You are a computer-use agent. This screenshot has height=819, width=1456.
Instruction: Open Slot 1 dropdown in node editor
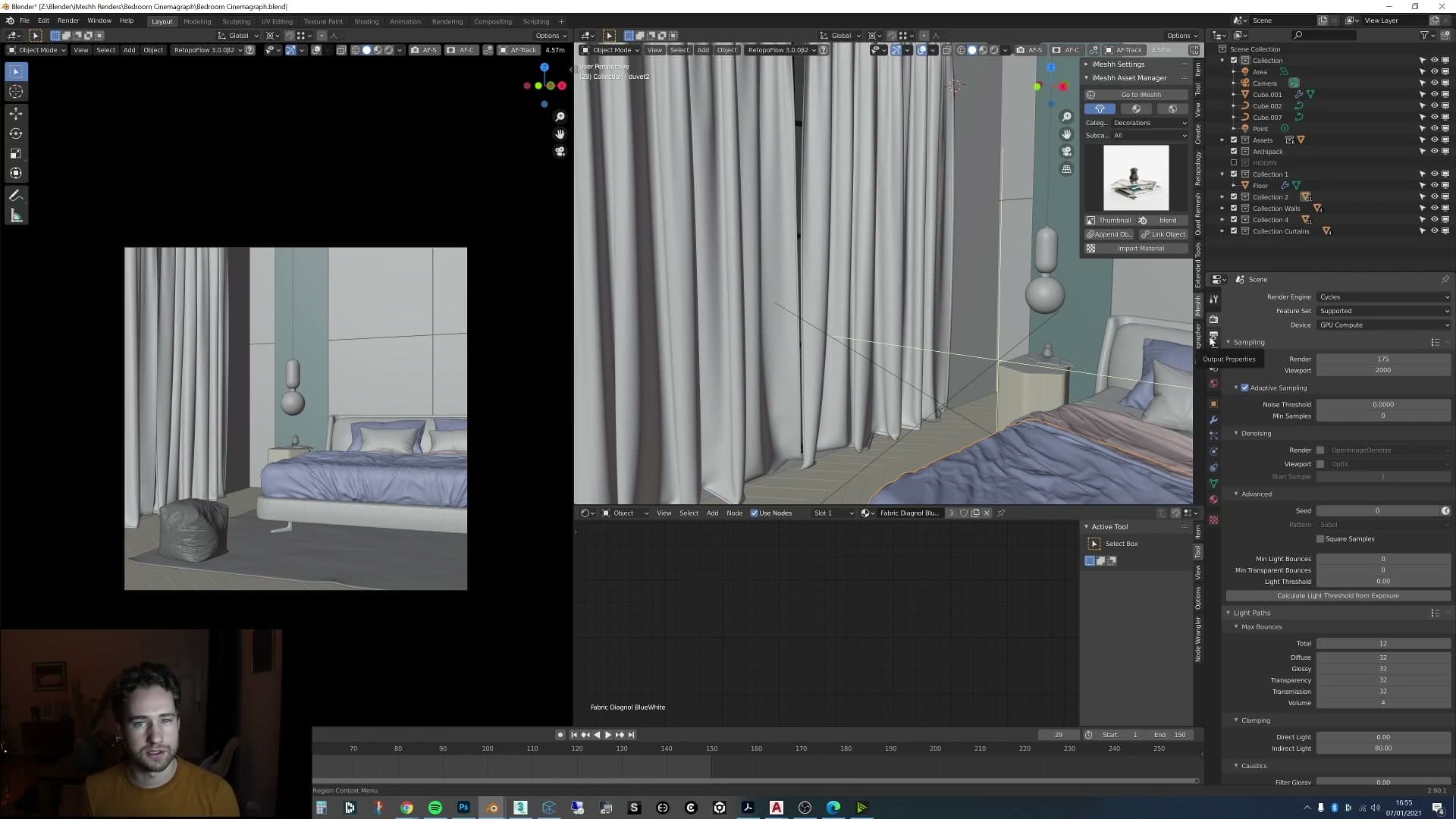833,513
